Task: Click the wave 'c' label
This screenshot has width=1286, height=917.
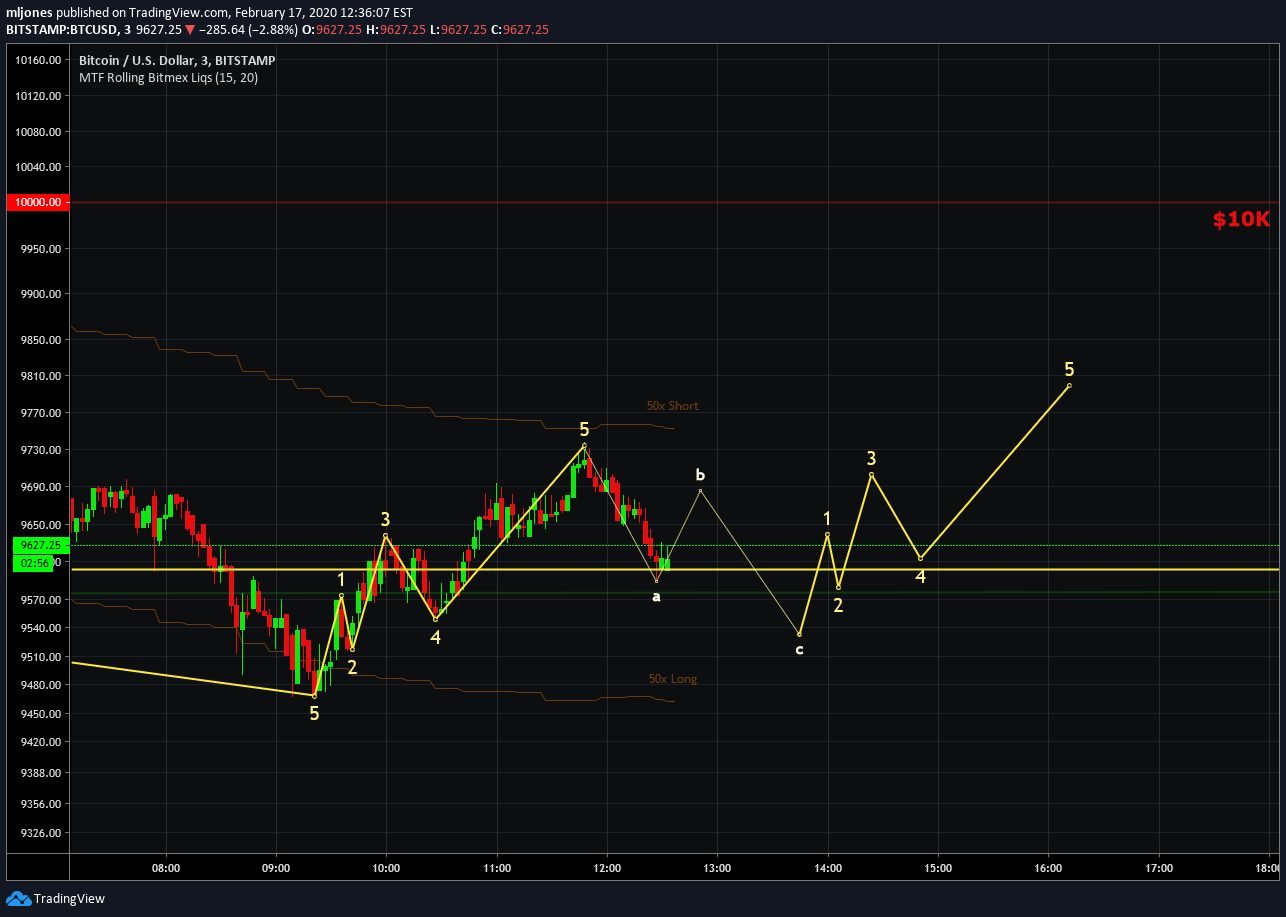Action: [x=799, y=650]
